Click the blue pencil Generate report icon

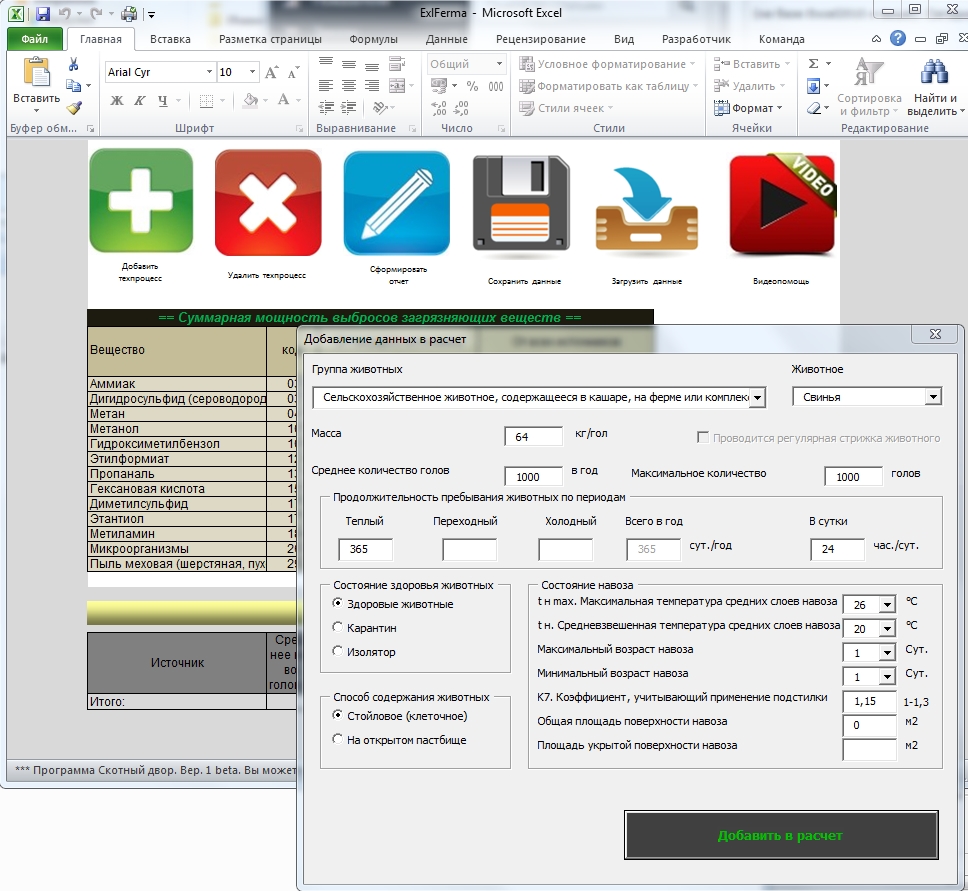coord(397,203)
